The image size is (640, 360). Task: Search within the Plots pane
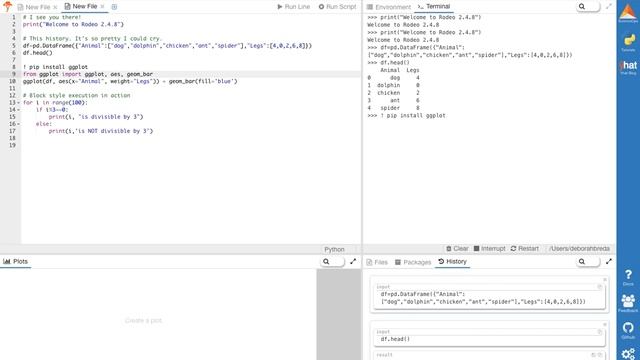click(332, 262)
